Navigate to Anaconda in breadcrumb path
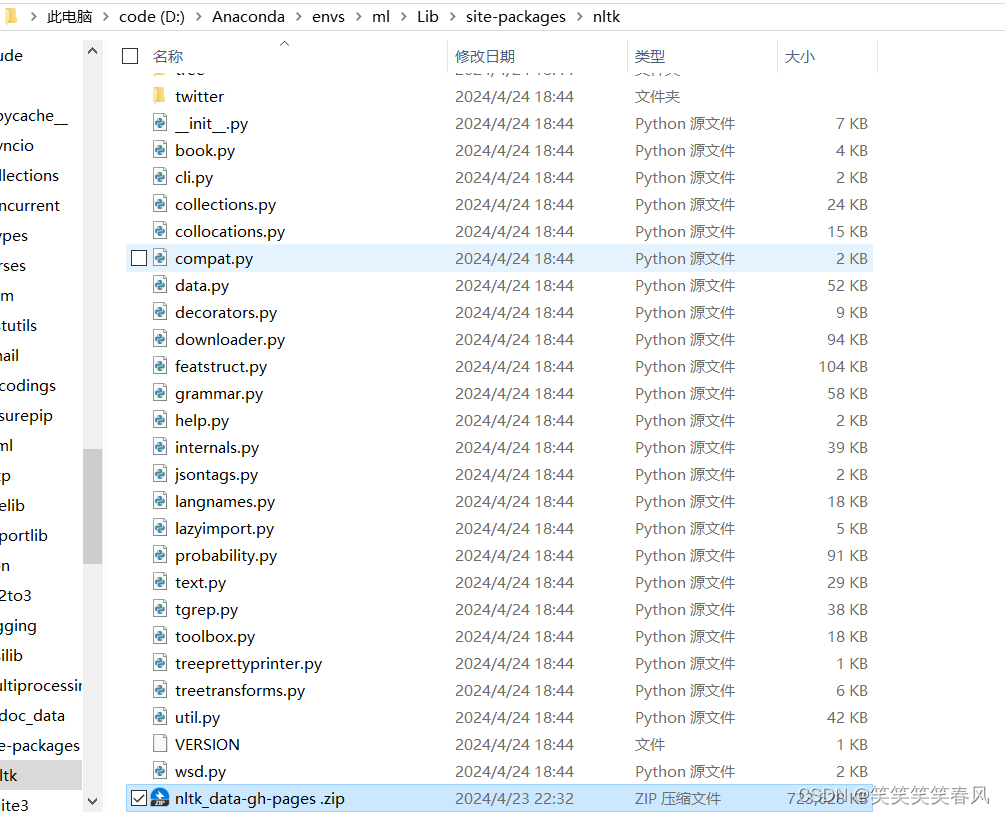The width and height of the screenshot is (1005, 814). (249, 17)
